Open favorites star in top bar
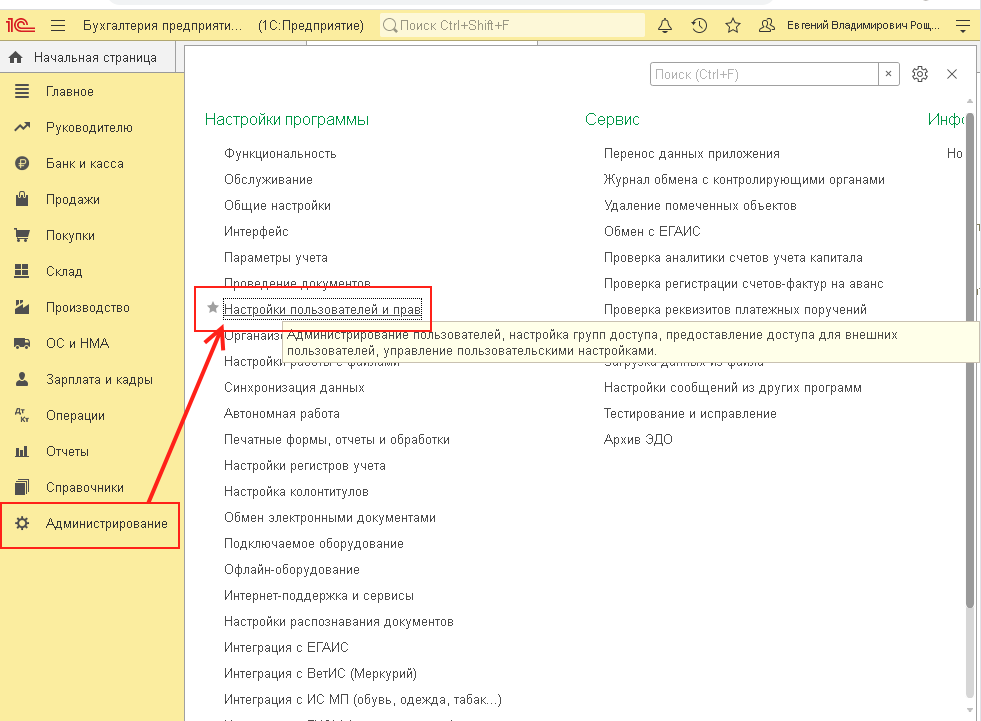 (x=732, y=25)
